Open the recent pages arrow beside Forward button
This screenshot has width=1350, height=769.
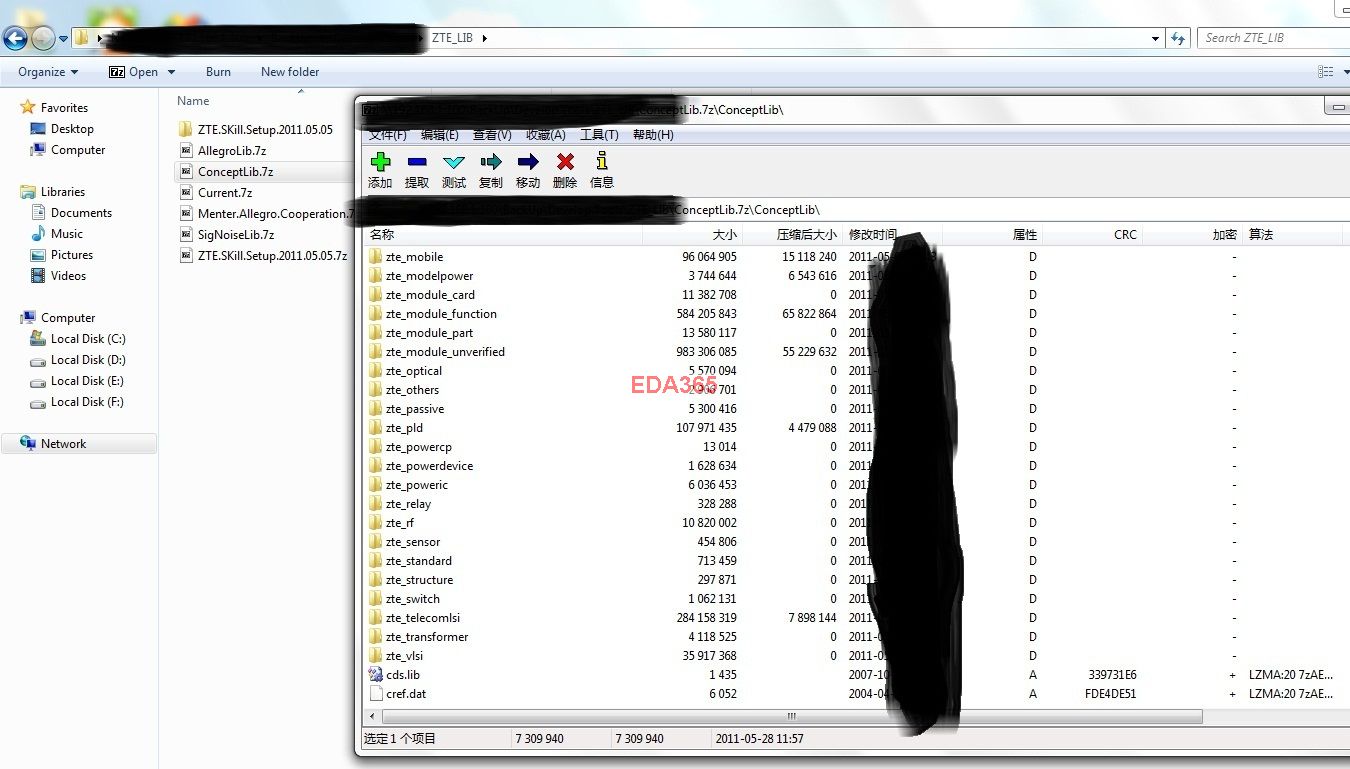pyautogui.click(x=63, y=39)
